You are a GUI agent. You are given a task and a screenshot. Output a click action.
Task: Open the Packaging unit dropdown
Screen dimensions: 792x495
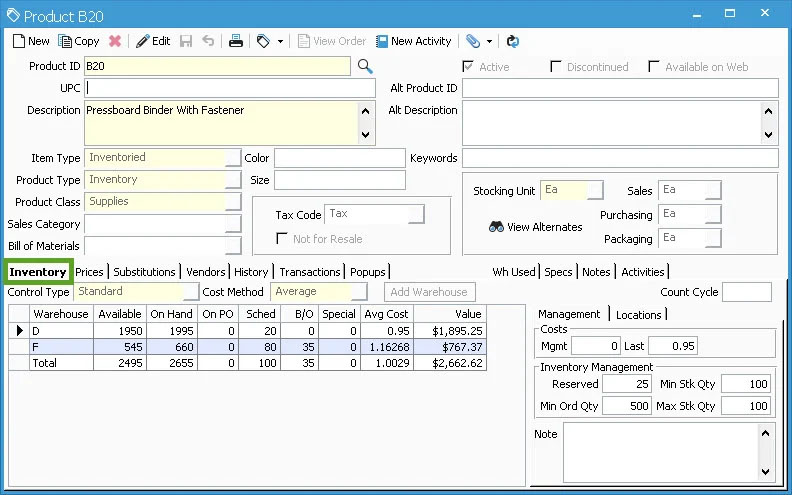[x=713, y=238]
